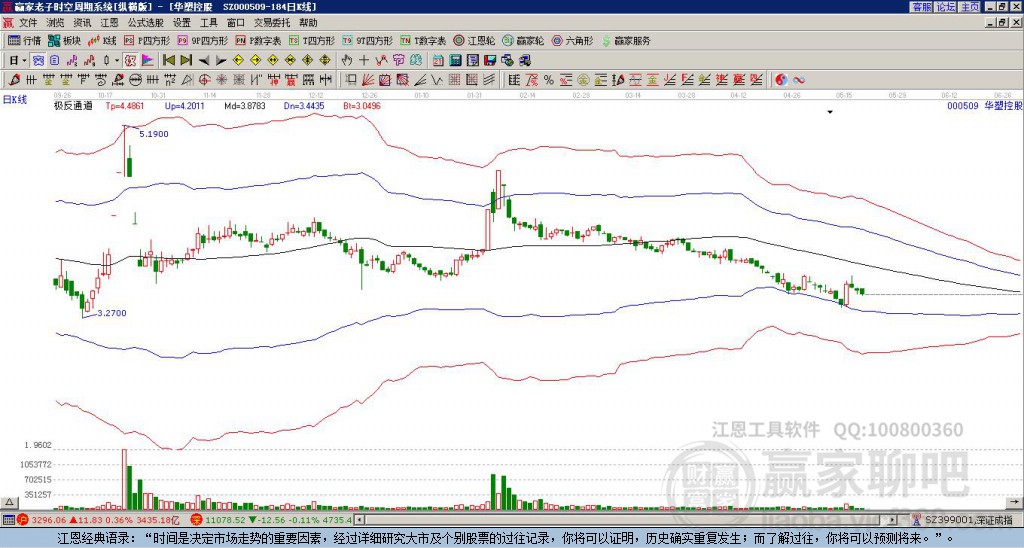1024x548 pixels.
Task: Restore the inner chart window
Action: tap(1002, 23)
